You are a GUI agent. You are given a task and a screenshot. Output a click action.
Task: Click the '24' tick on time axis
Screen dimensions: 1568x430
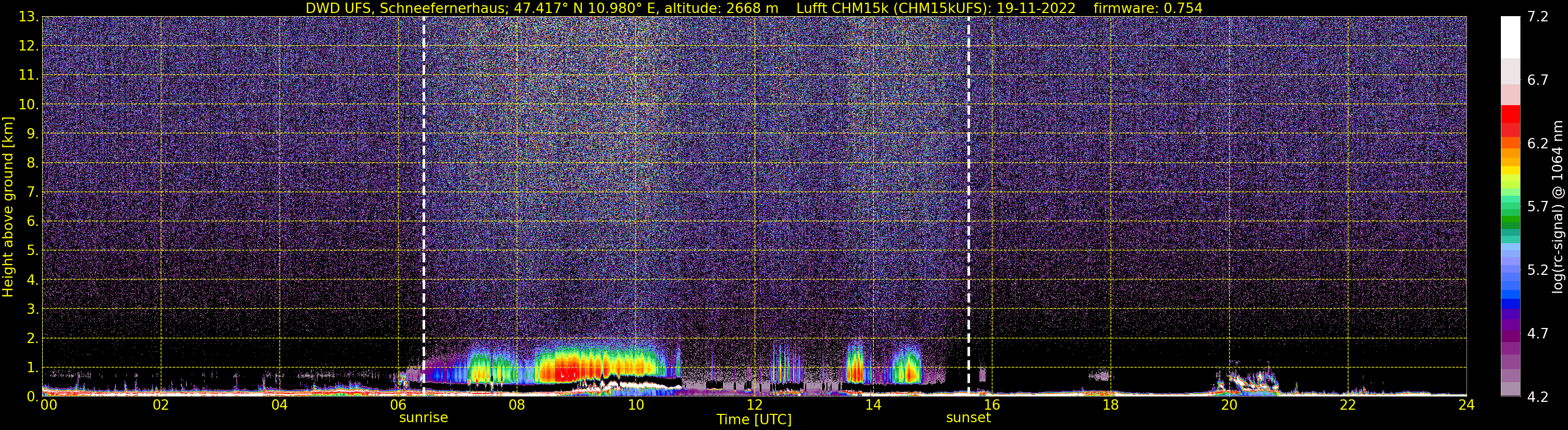[x=1467, y=405]
